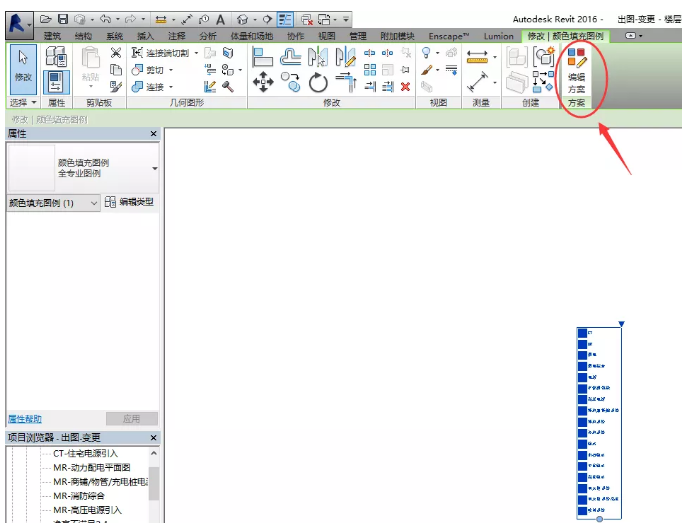Select the Offset tool
Viewport: 690px width, 532px height.
coord(290,57)
